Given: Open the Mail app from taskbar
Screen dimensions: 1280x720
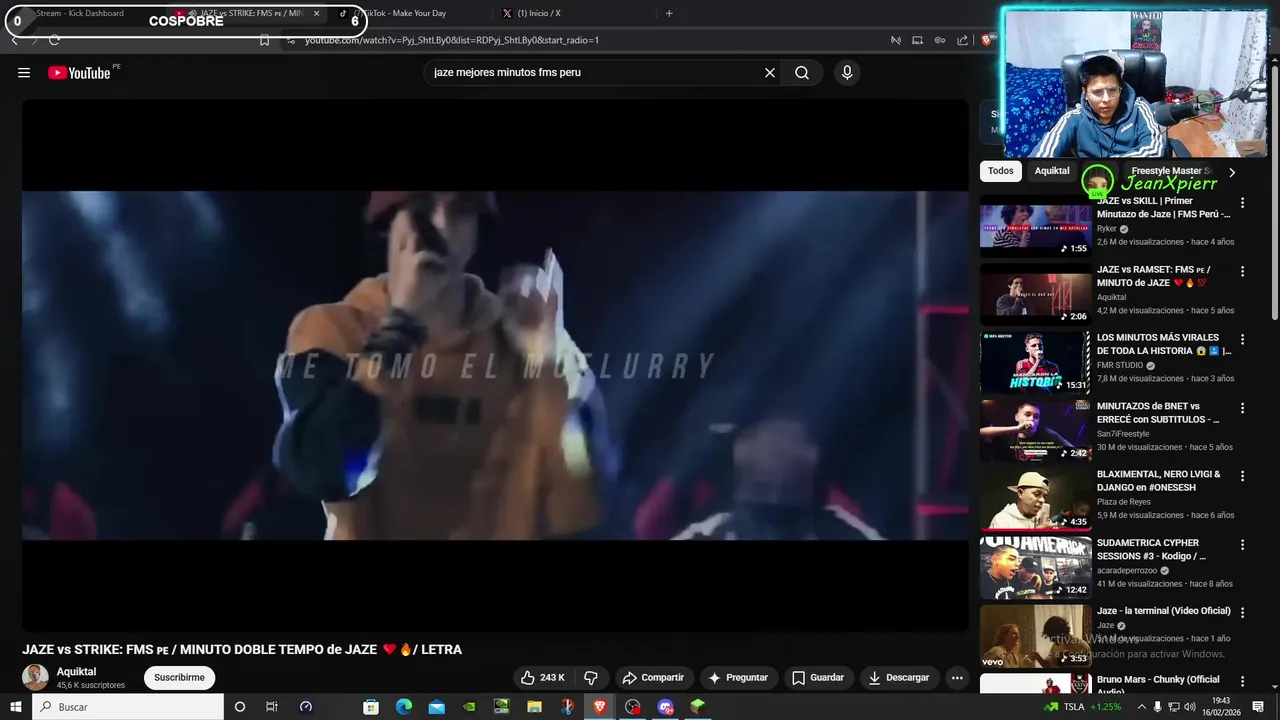Looking at the screenshot, I should (x=436, y=707).
